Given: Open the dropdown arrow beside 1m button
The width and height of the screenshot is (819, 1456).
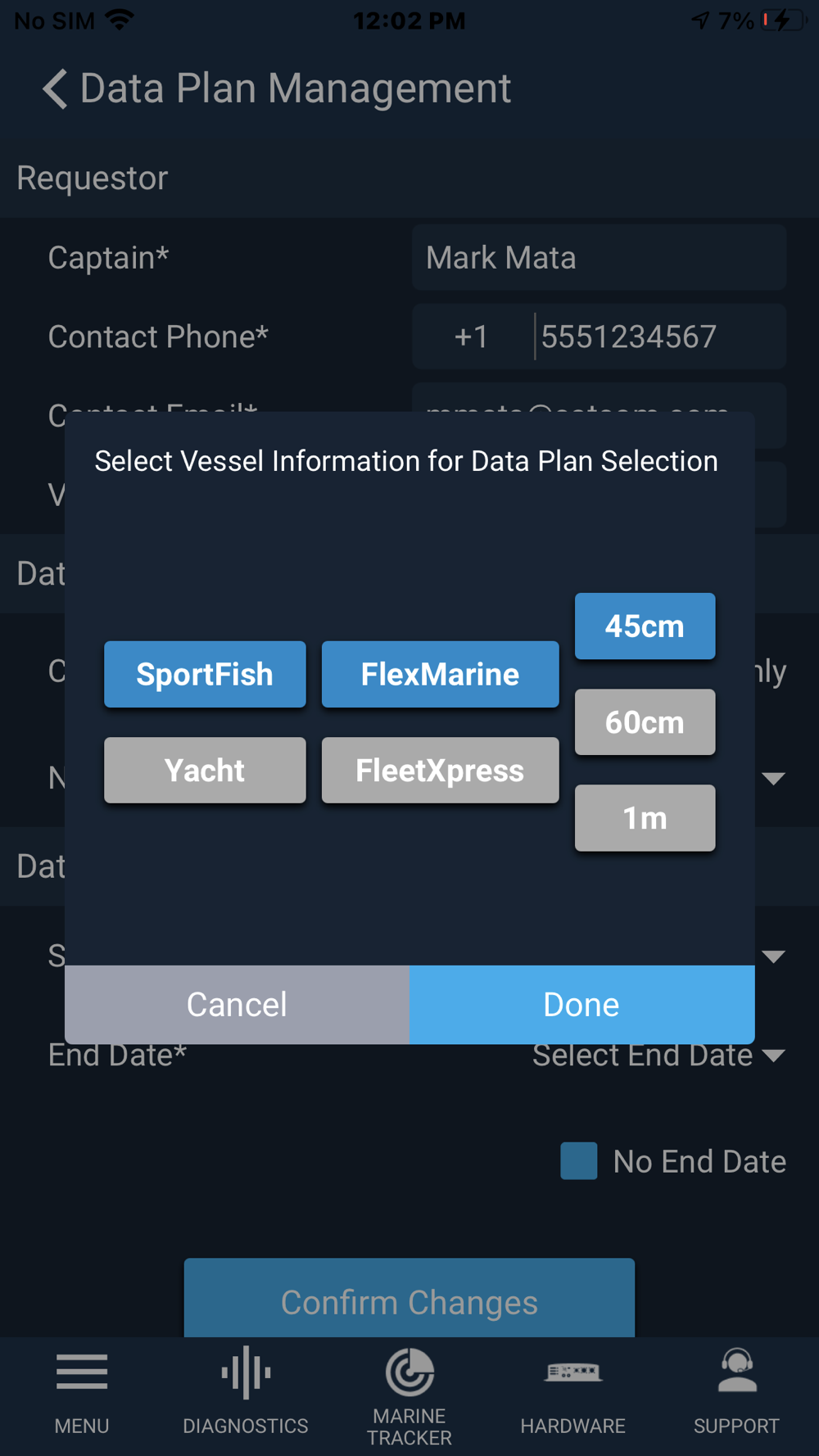Looking at the screenshot, I should [773, 778].
